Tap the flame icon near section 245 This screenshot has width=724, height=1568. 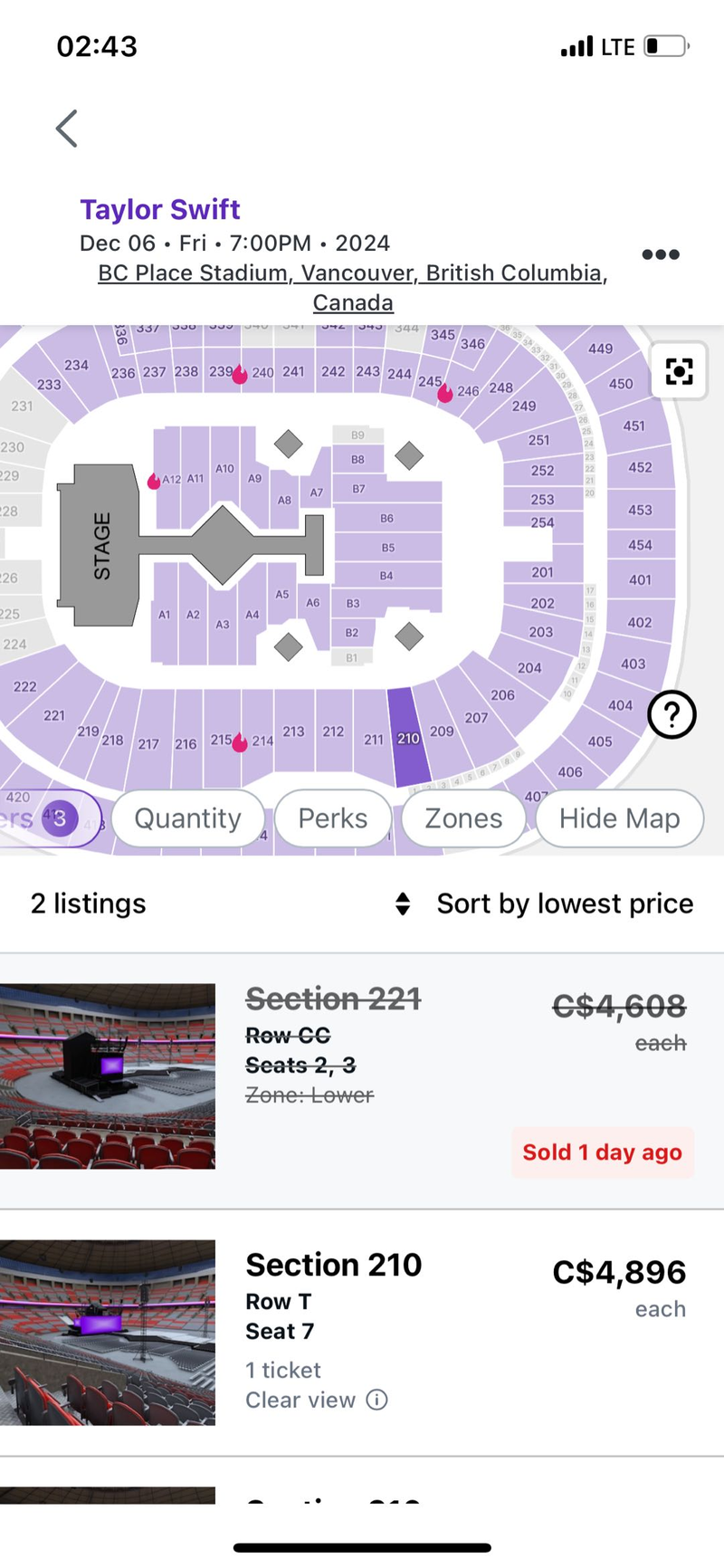pyautogui.click(x=445, y=393)
